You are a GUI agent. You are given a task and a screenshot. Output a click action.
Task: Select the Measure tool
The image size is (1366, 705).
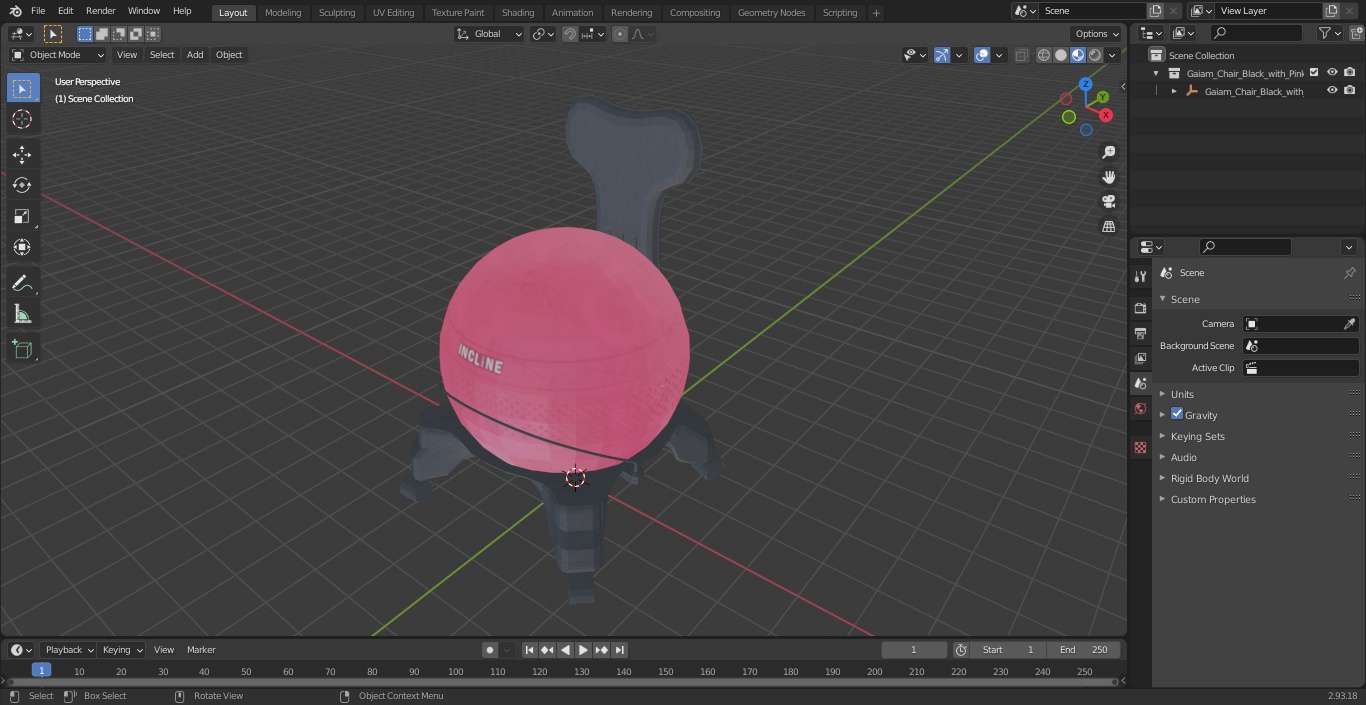click(22, 315)
